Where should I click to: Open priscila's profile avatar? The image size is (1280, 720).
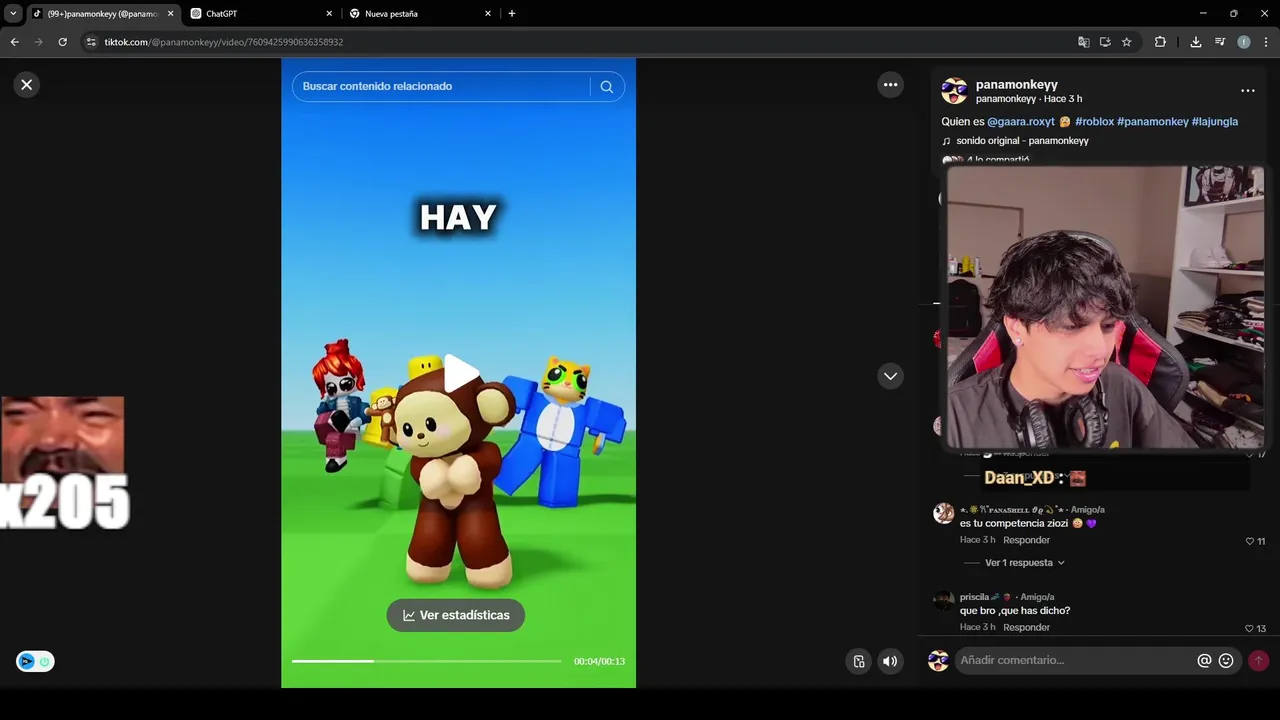point(943,600)
